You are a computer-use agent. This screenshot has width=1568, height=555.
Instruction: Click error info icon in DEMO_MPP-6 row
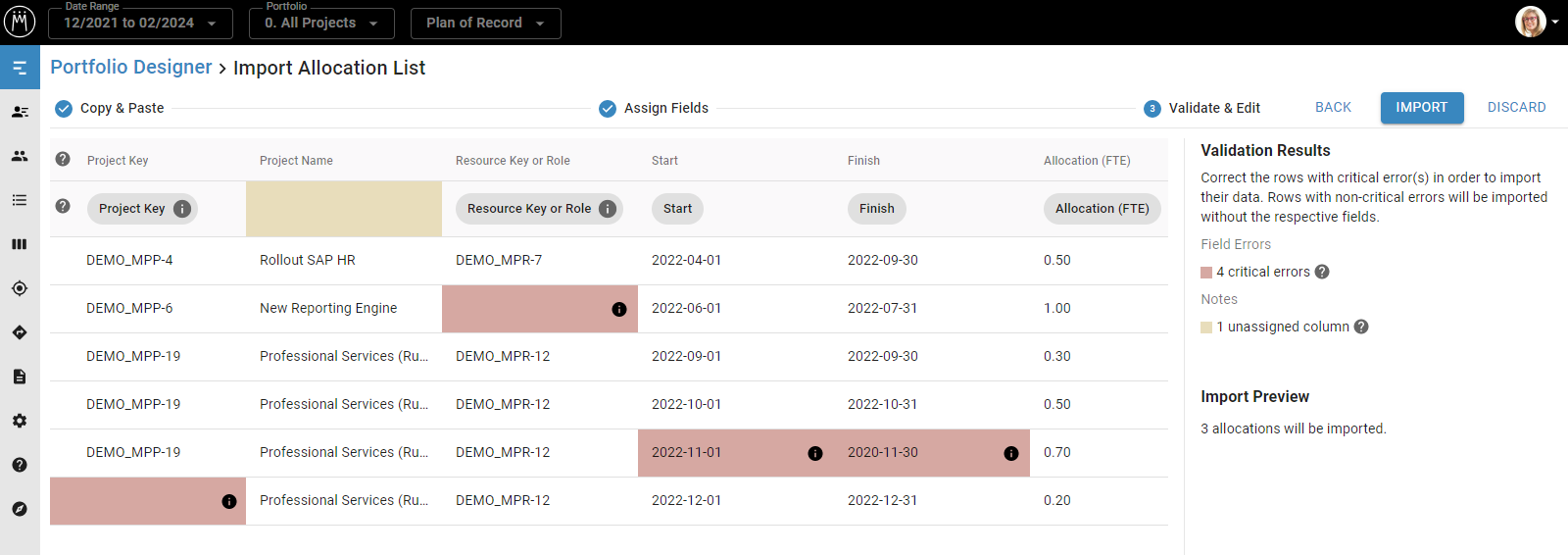tap(618, 309)
